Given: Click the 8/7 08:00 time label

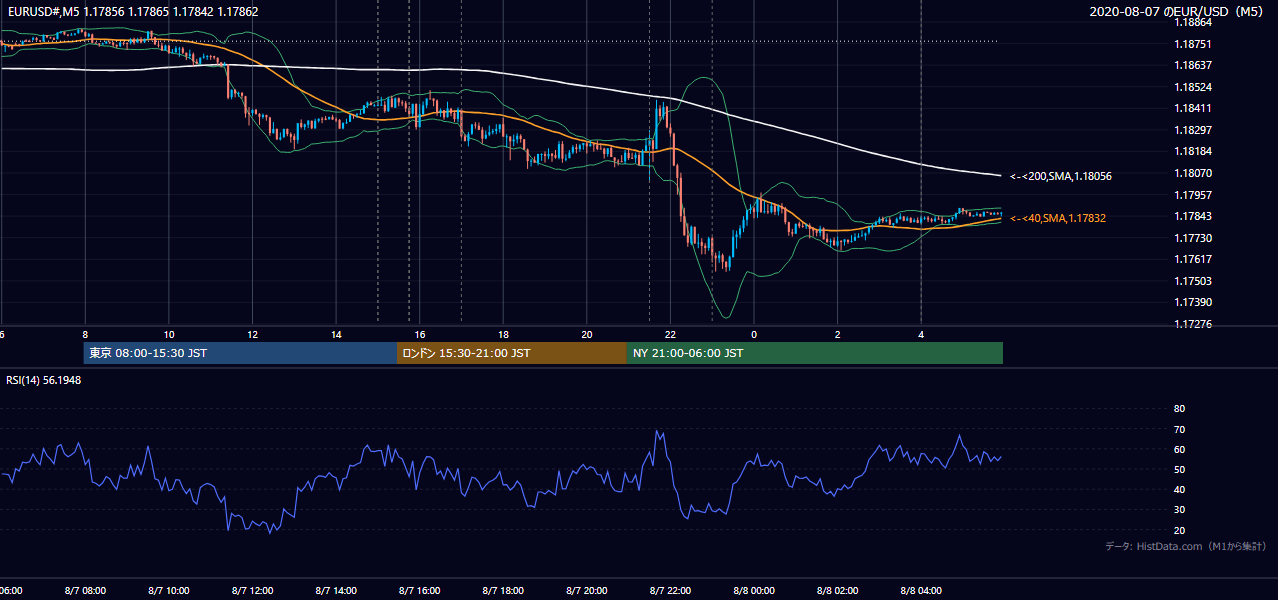Looking at the screenshot, I should click(x=84, y=591).
